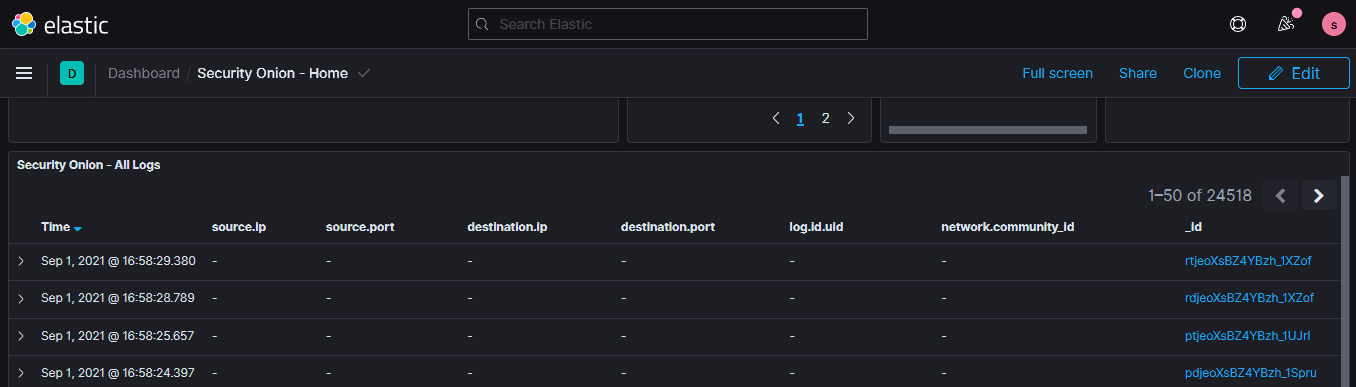Click timestamp Sep 1, 2021 @ 16:58:29.380
Screen dimensions: 1356x387
(118, 261)
